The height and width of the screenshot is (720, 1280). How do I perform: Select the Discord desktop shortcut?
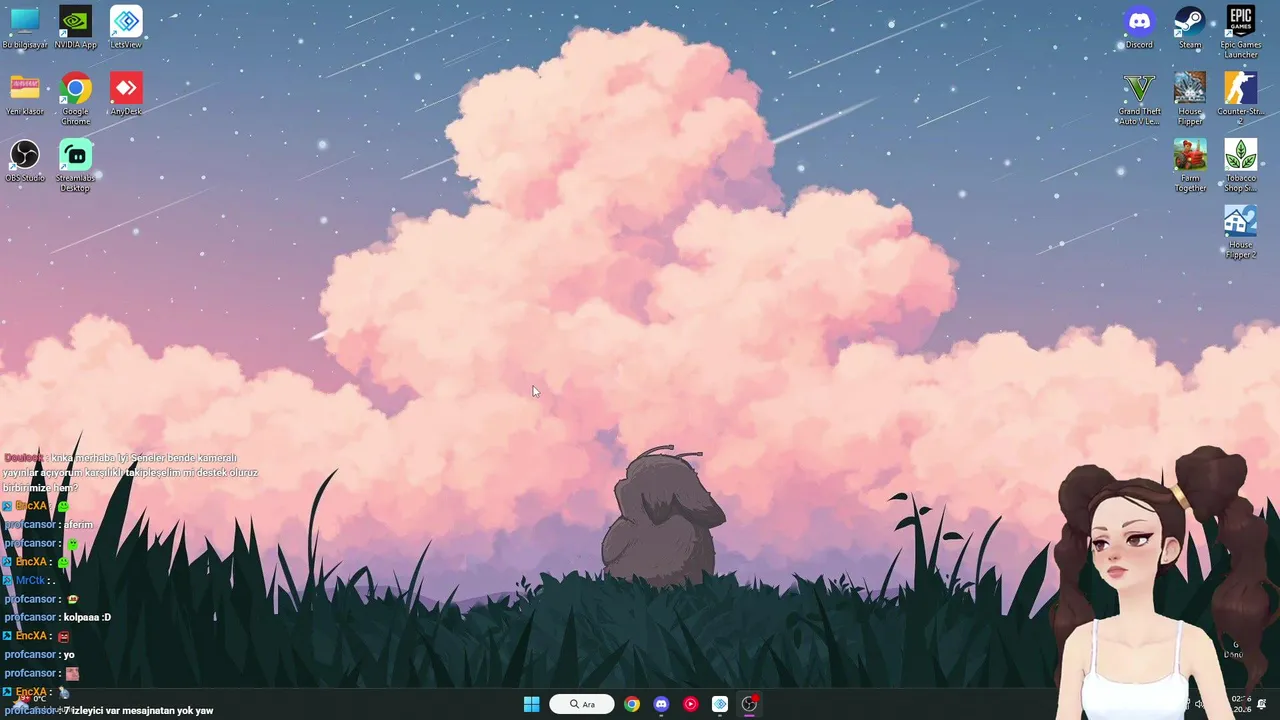[x=1139, y=27]
